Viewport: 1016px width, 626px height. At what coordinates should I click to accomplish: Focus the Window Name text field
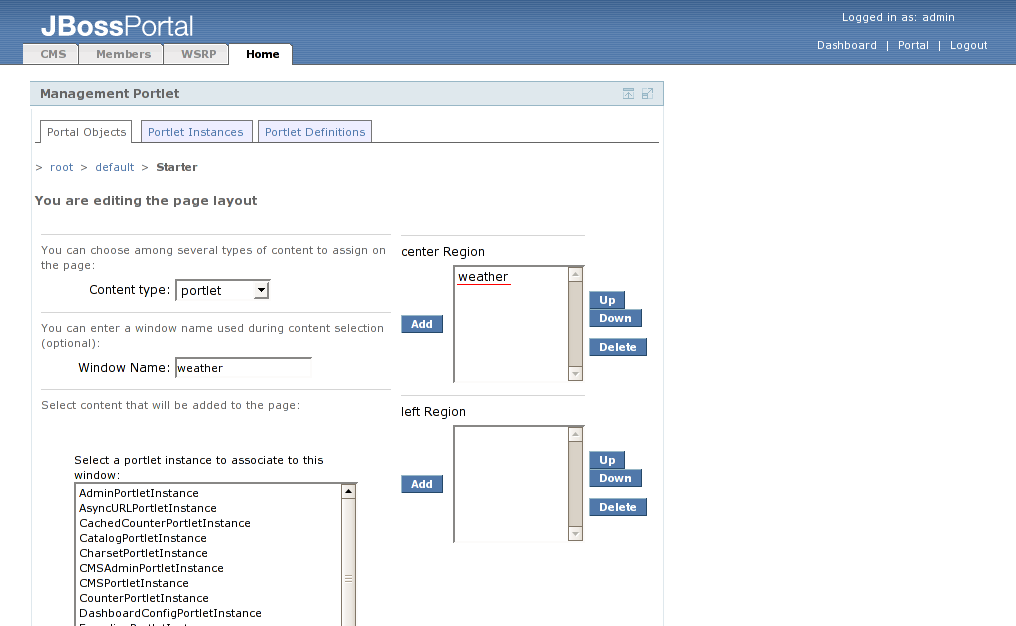243,368
